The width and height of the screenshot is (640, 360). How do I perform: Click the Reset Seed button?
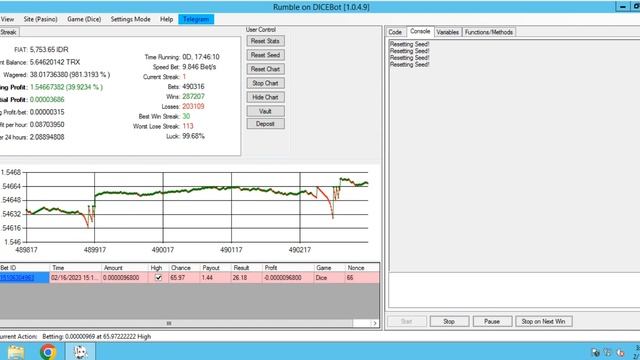(x=265, y=55)
